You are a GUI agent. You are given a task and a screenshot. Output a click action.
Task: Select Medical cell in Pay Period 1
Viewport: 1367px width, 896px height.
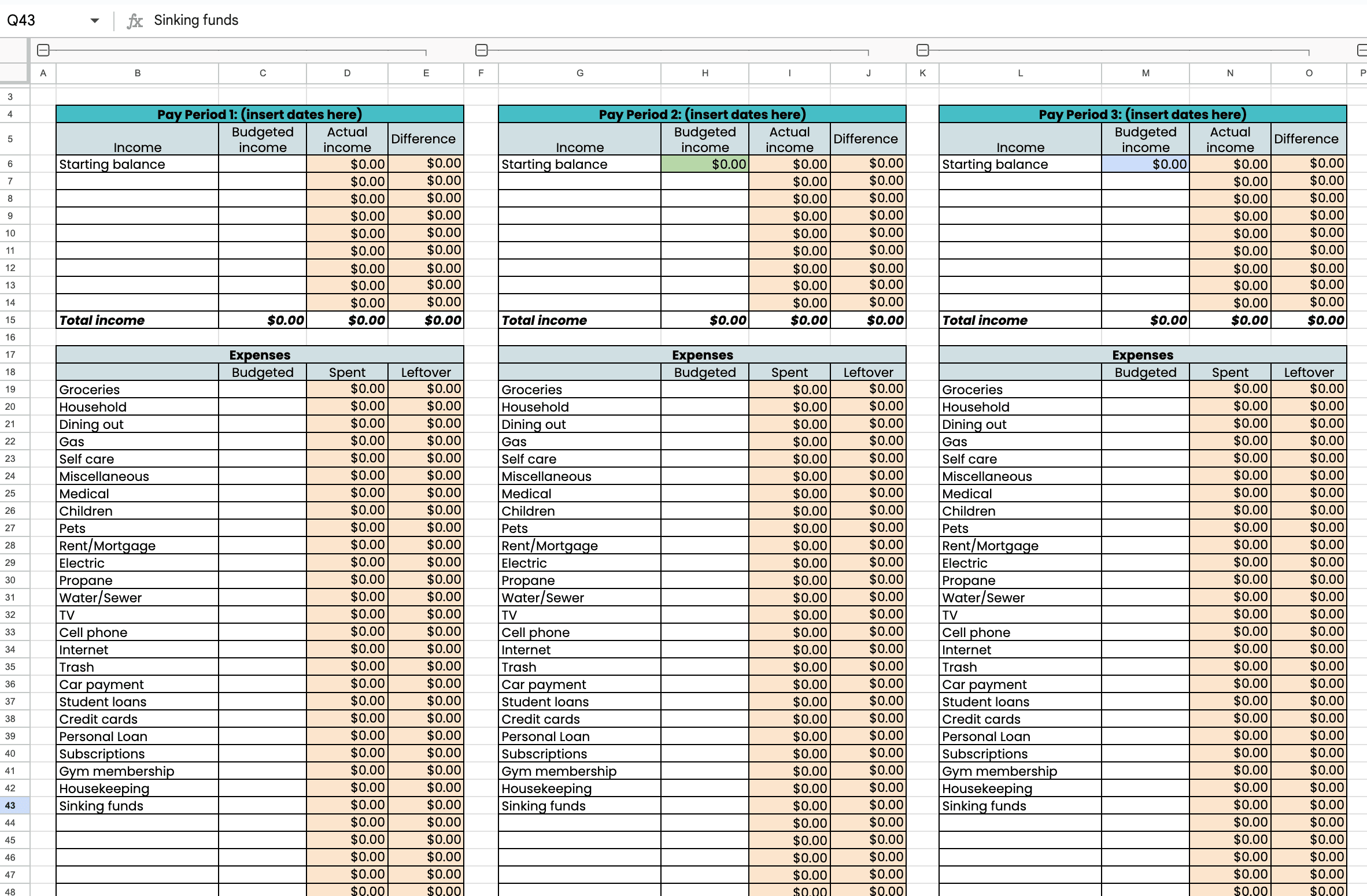pos(138,494)
